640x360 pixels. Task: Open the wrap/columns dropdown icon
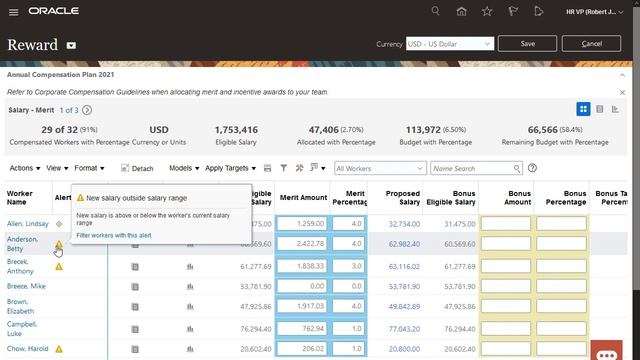coord(318,168)
